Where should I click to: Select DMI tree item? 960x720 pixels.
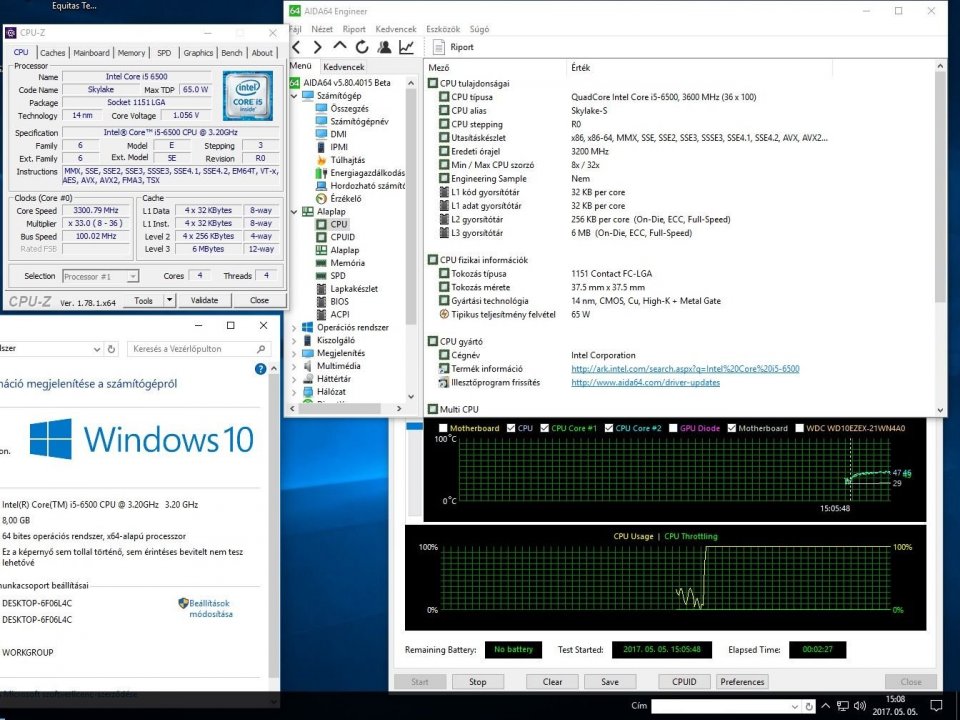pyautogui.click(x=338, y=134)
